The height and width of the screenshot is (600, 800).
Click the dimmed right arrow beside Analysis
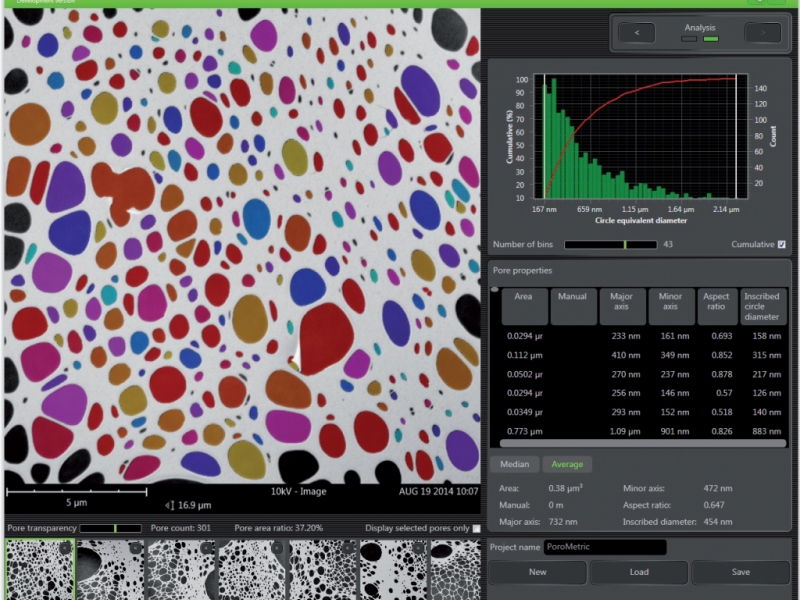coord(763,33)
